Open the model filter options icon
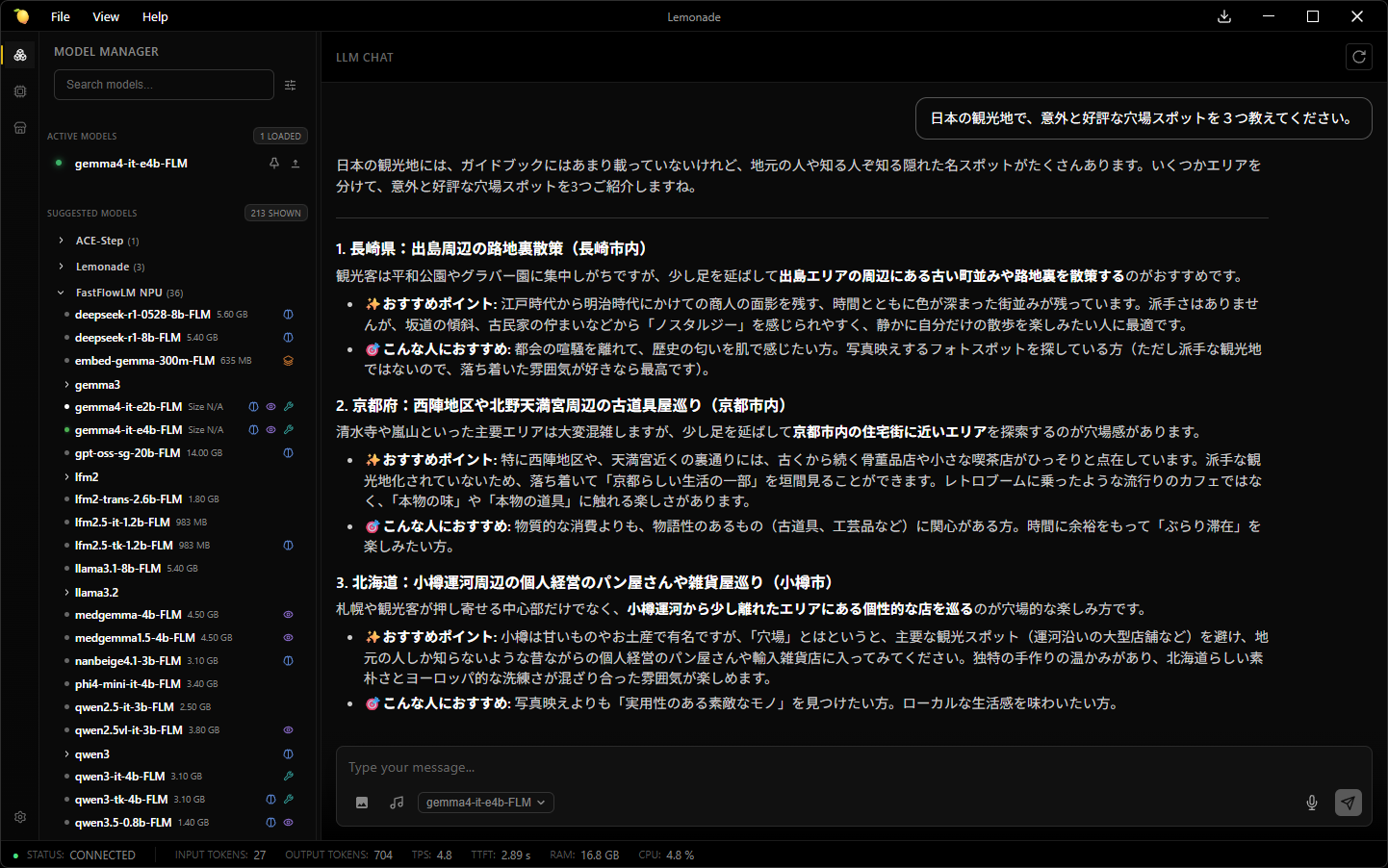 tap(291, 85)
